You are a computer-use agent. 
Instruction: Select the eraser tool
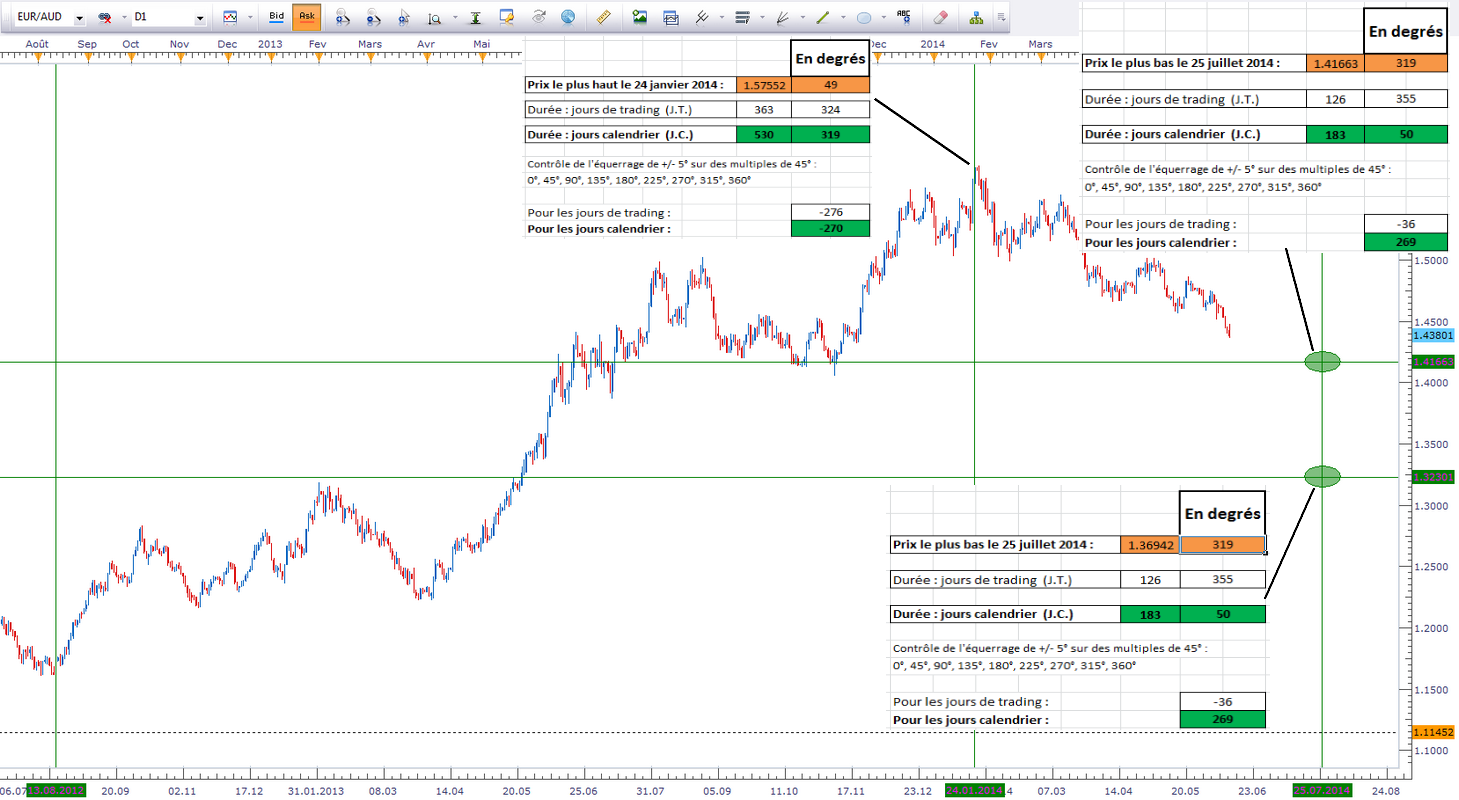click(x=939, y=17)
